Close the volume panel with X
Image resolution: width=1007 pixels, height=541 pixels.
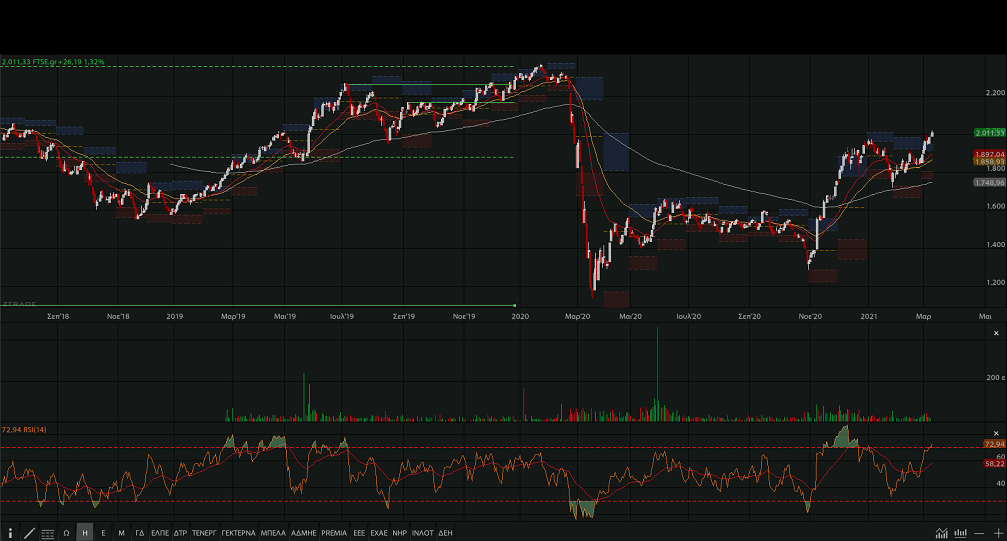click(995, 332)
